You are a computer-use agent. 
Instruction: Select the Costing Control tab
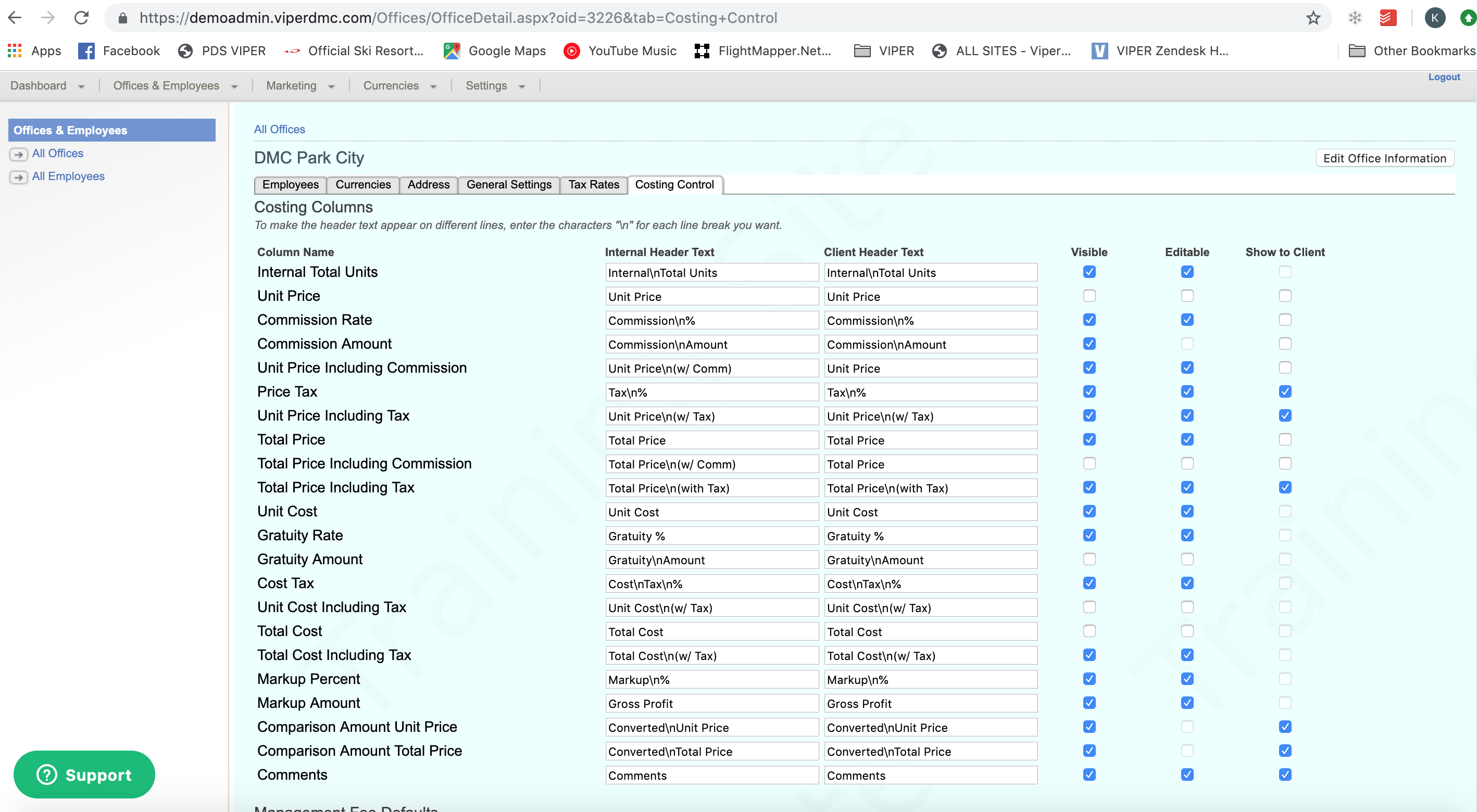674,184
